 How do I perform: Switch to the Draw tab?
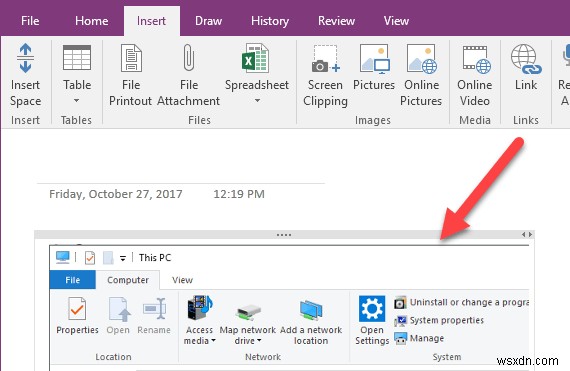click(x=208, y=21)
